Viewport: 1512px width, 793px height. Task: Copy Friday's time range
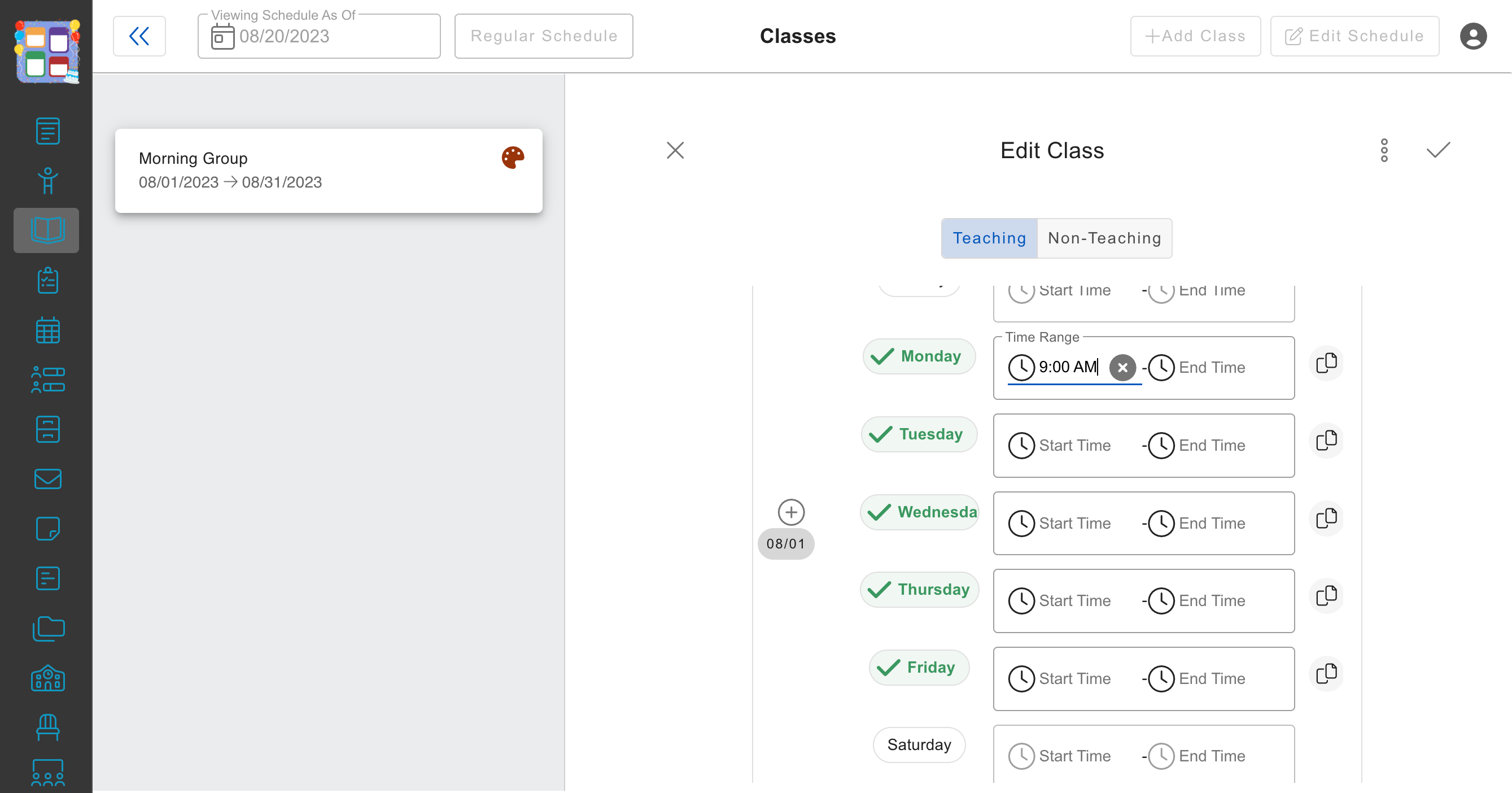coord(1326,674)
